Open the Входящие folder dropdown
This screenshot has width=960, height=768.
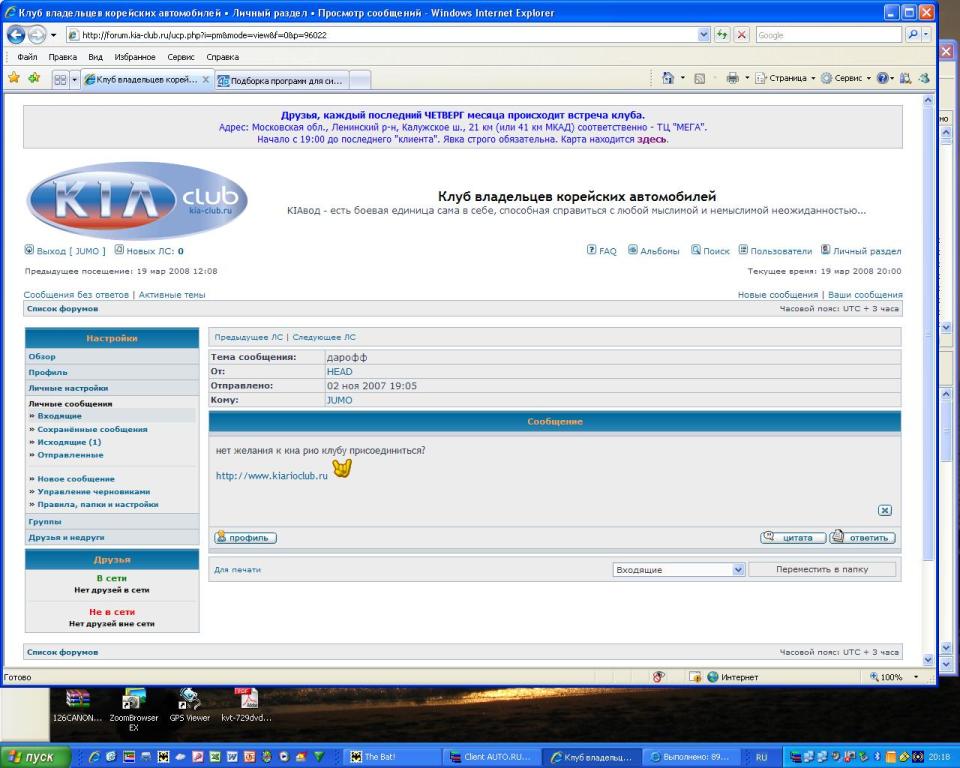(x=679, y=570)
